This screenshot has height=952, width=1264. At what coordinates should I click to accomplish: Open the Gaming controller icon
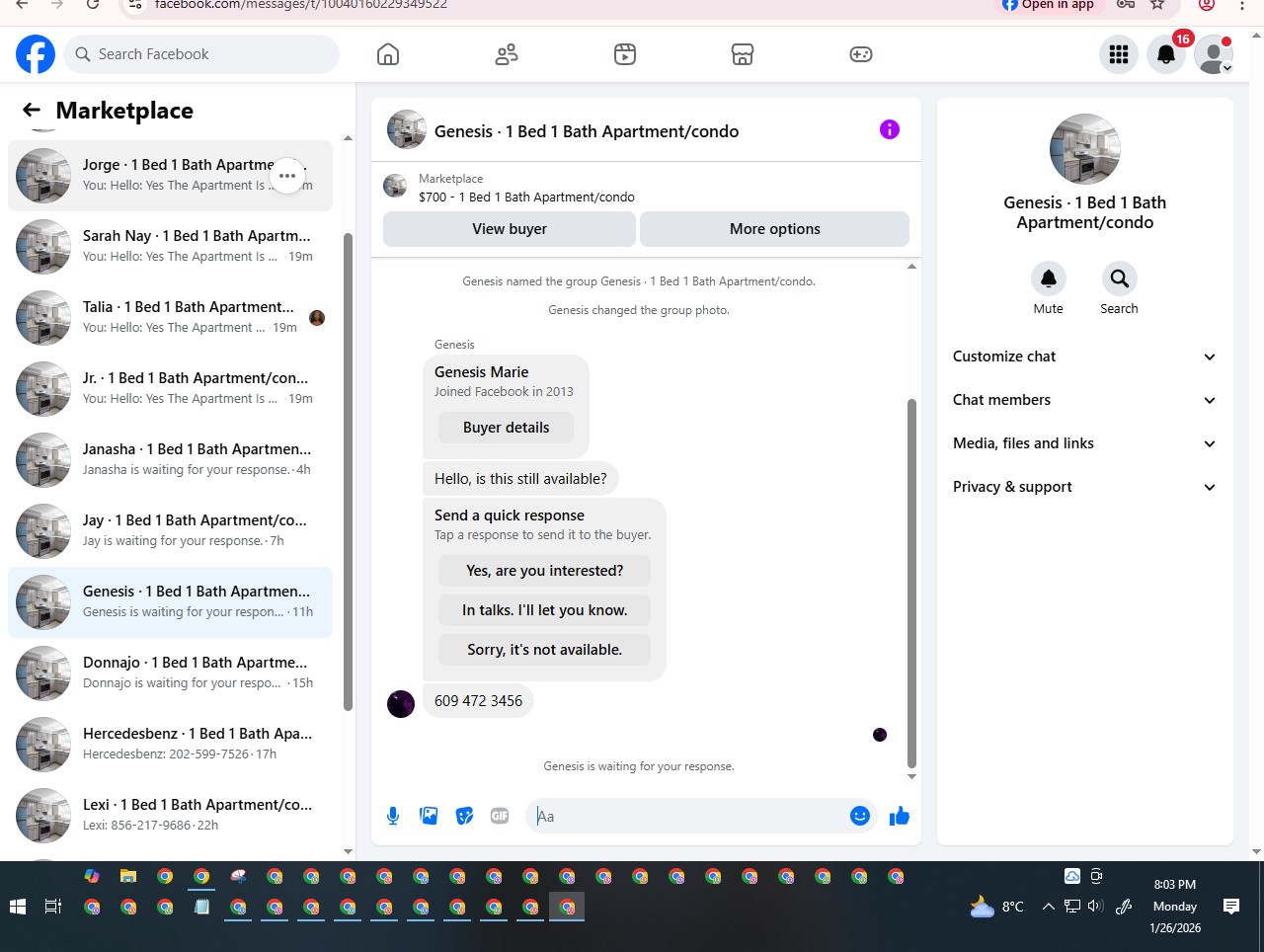tap(861, 54)
